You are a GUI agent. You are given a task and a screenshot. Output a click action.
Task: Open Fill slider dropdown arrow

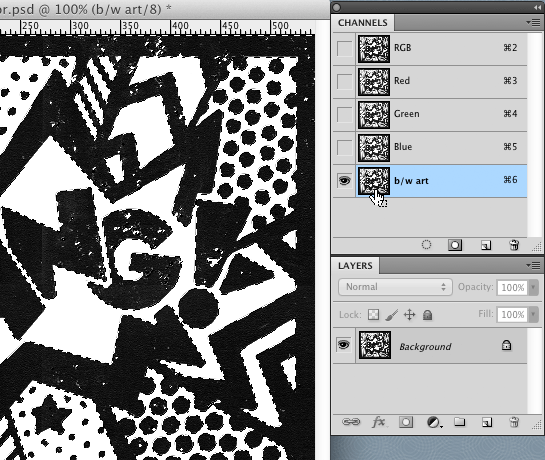pos(533,315)
